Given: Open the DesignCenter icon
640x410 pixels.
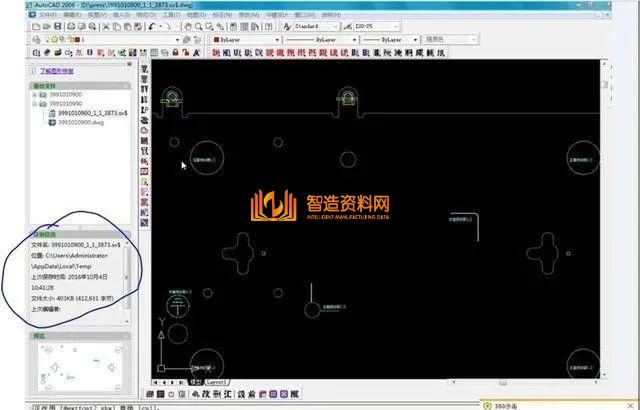Looking at the screenshot, I should click(244, 27).
